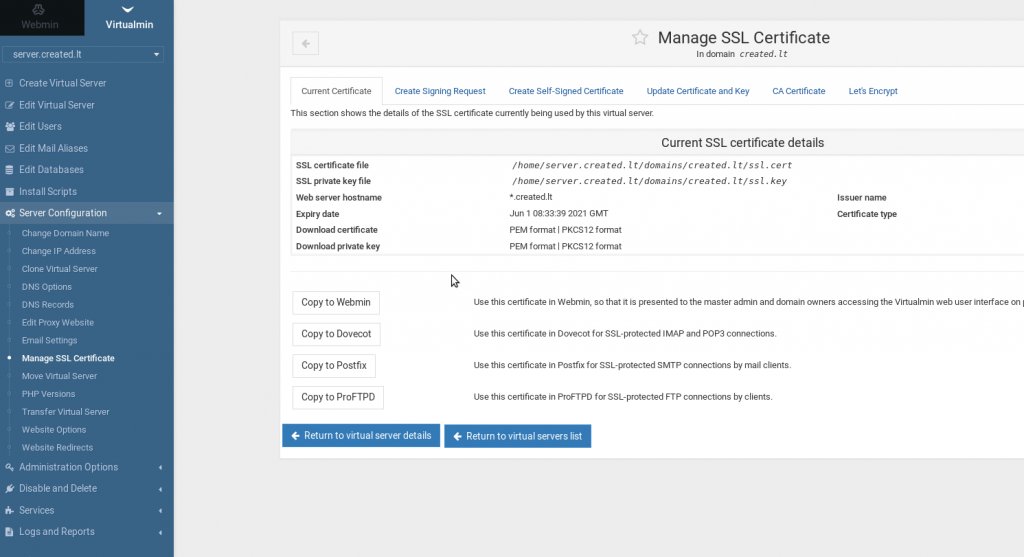Click Copy to Postfix button
Image resolution: width=1024 pixels, height=557 pixels.
tap(334, 366)
